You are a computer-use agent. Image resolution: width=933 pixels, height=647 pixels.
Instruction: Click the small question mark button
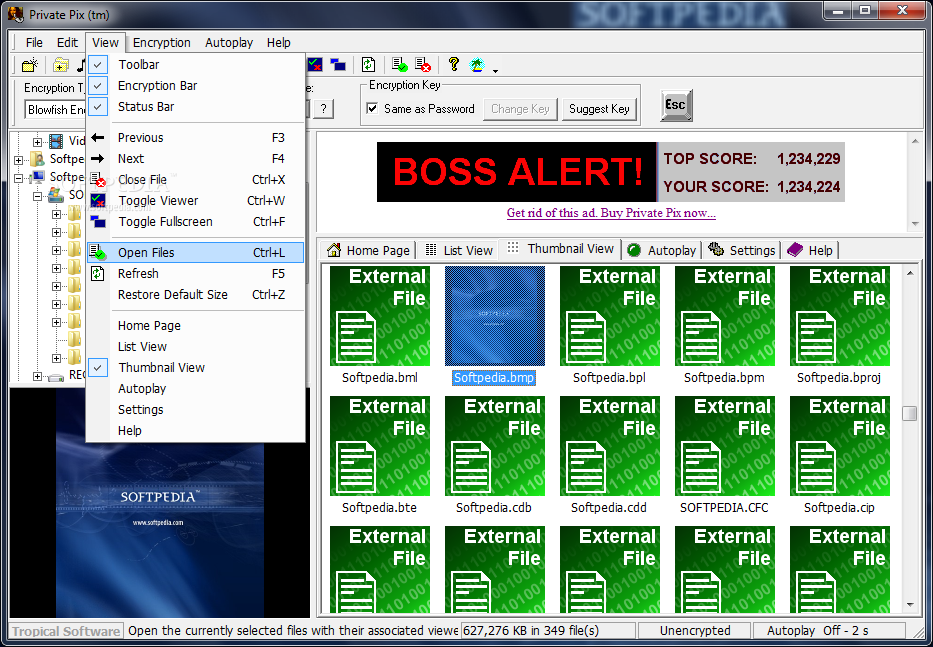[323, 109]
